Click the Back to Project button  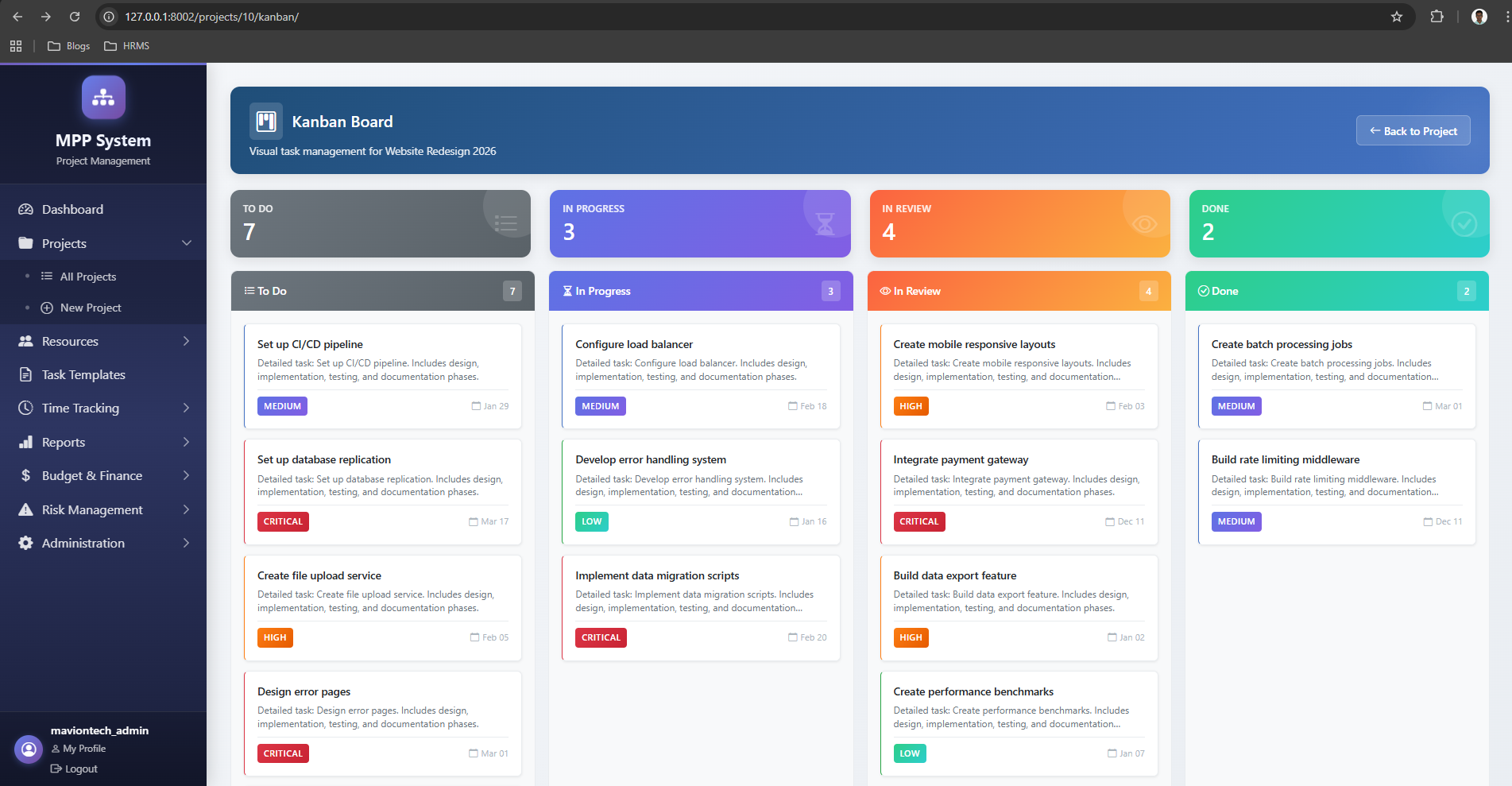pyautogui.click(x=1413, y=130)
